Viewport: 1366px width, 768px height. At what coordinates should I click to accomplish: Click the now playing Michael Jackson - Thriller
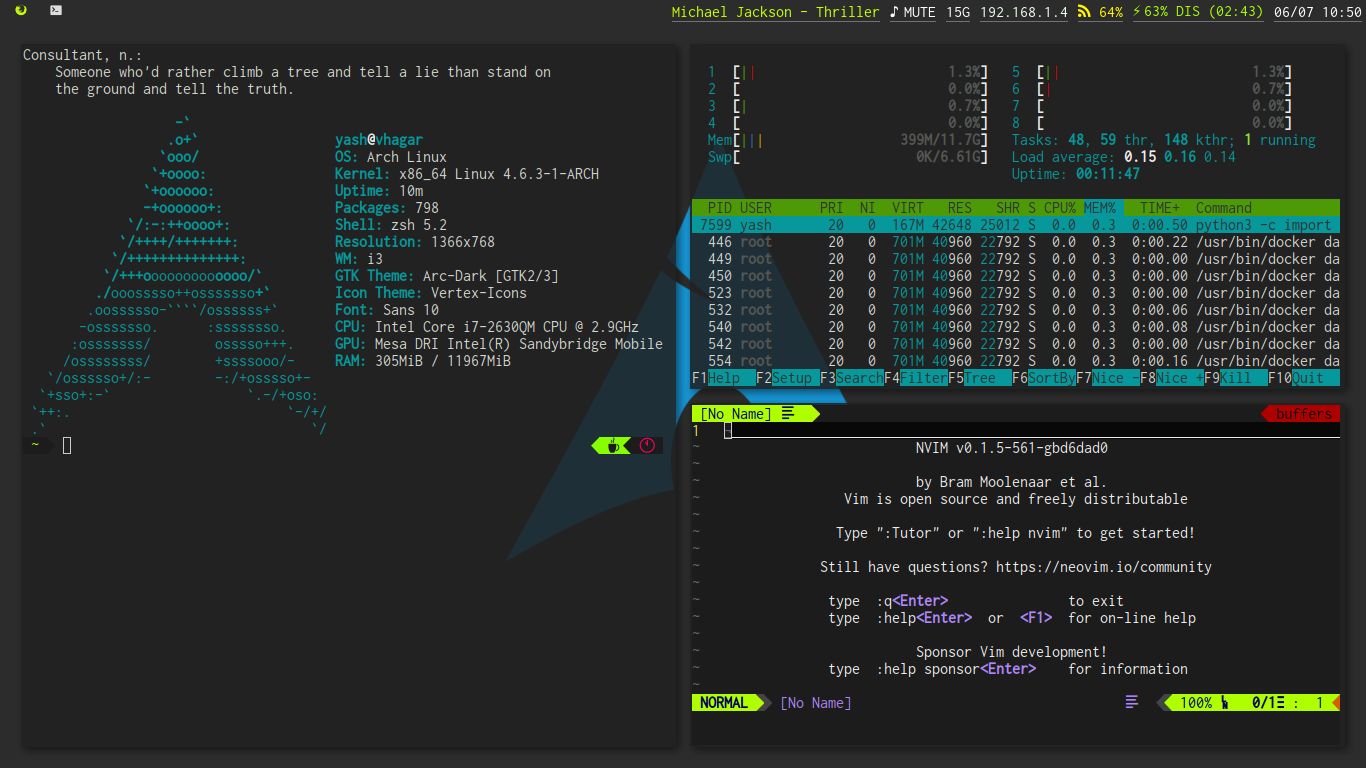[x=775, y=12]
